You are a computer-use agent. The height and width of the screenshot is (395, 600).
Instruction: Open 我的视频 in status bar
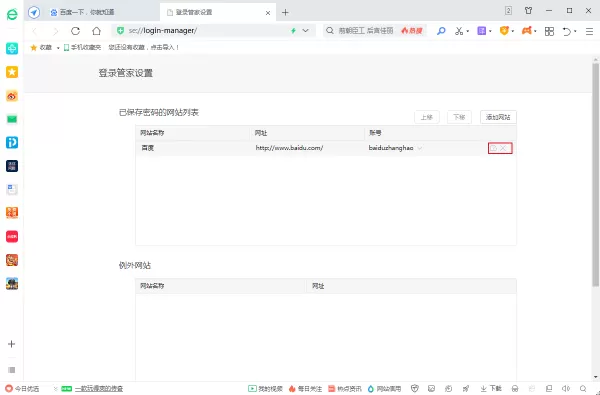[265, 389]
